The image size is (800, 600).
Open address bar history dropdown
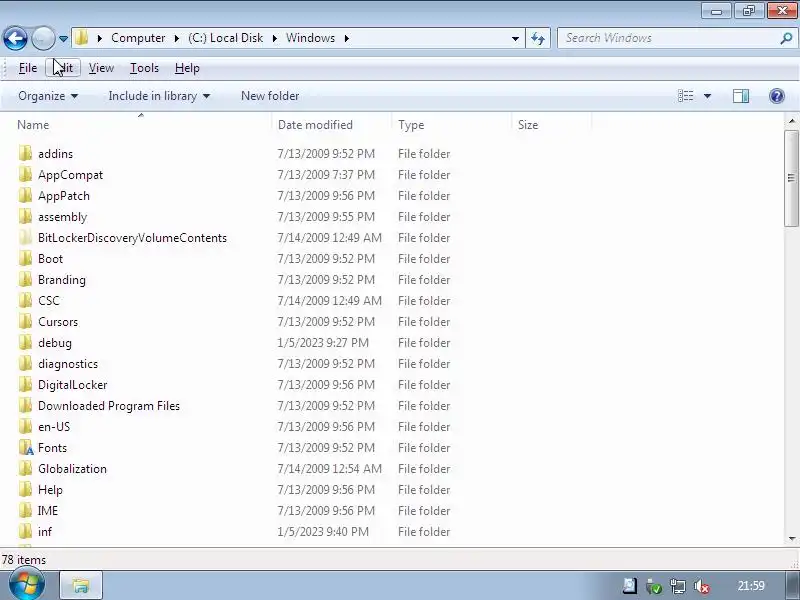[x=515, y=38]
